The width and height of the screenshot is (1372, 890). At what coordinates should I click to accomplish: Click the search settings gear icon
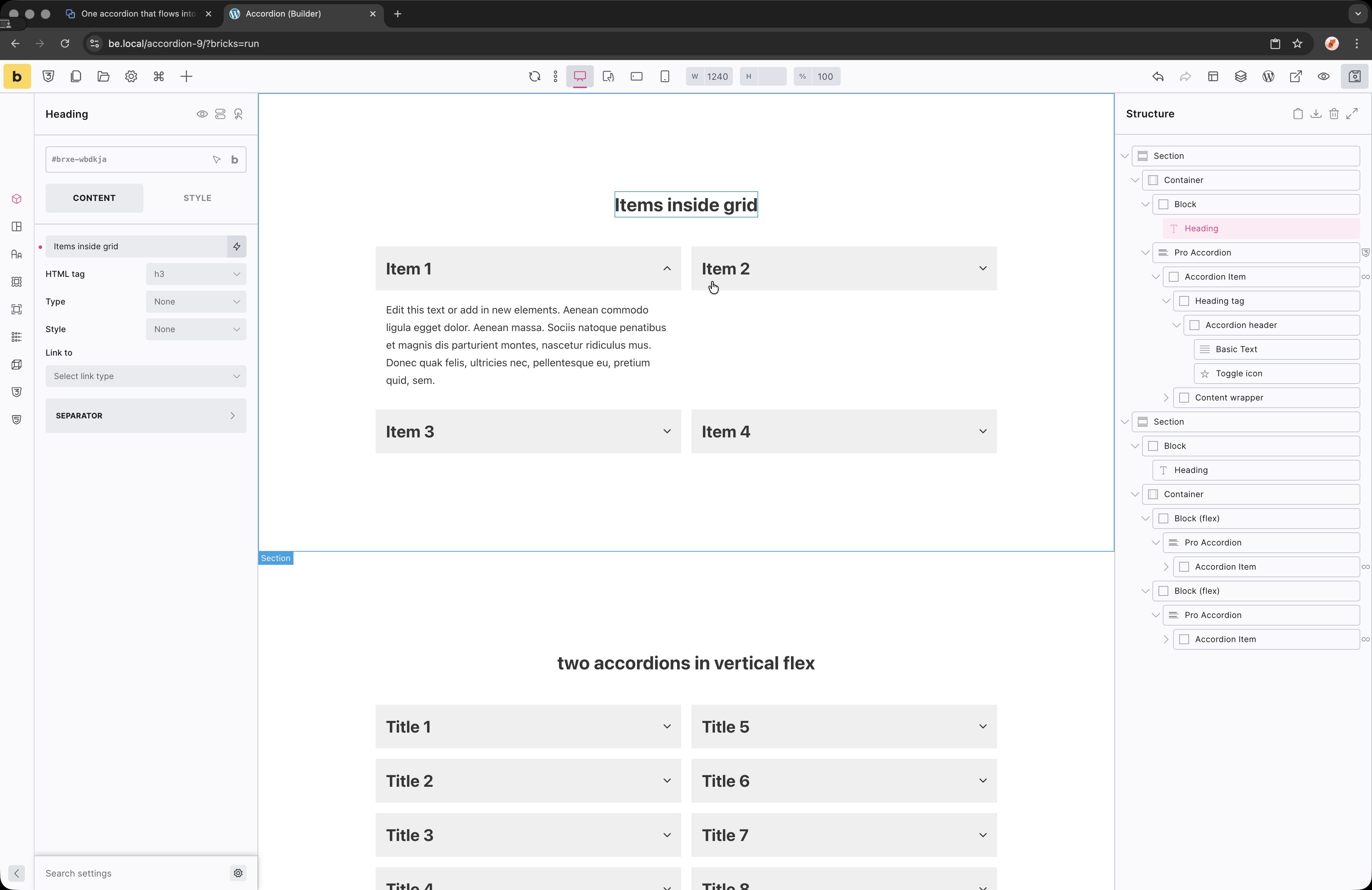238,873
